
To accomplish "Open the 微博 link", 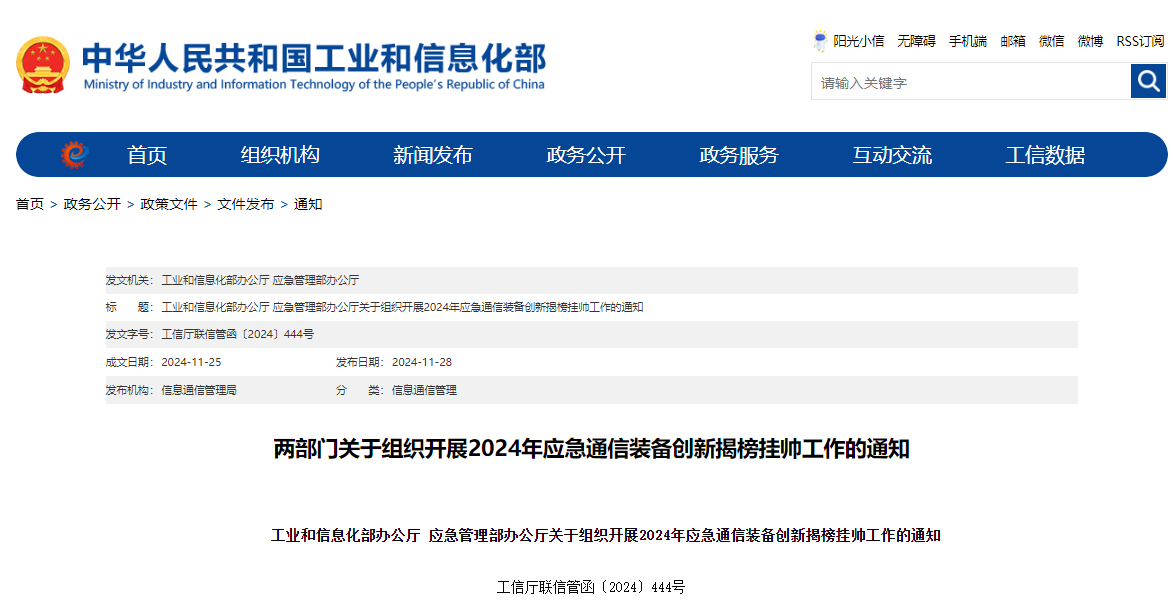I will point(1090,41).
